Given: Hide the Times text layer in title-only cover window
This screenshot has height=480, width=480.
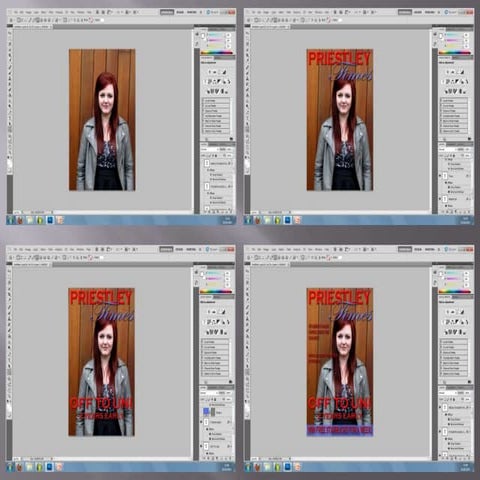Looking at the screenshot, I should [x=440, y=176].
